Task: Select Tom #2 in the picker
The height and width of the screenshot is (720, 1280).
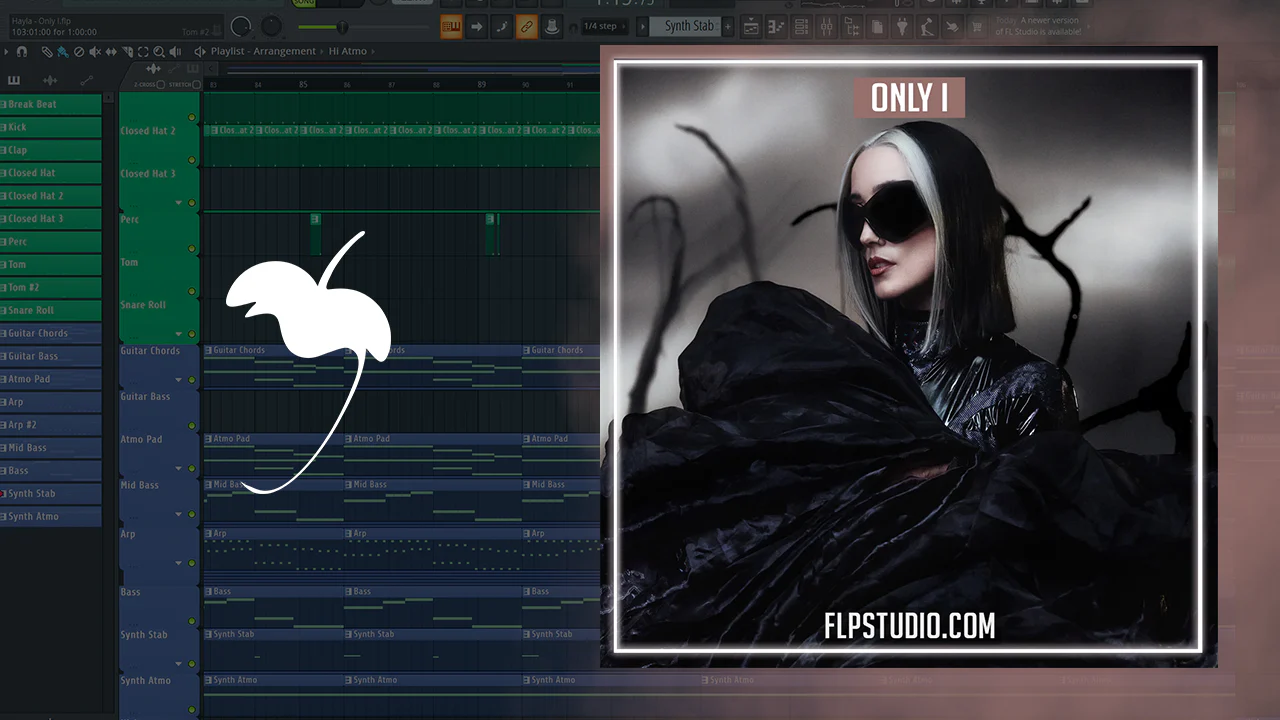Action: point(51,287)
